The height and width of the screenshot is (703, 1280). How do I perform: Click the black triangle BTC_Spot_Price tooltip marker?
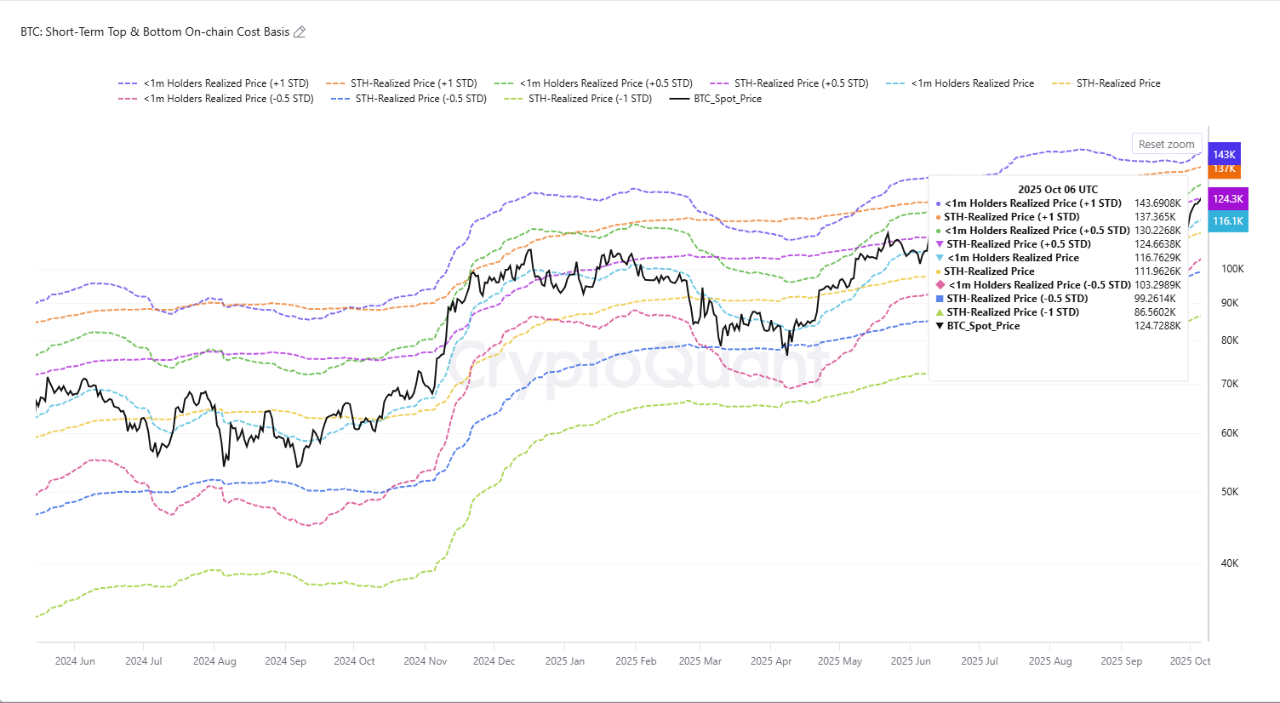click(939, 326)
